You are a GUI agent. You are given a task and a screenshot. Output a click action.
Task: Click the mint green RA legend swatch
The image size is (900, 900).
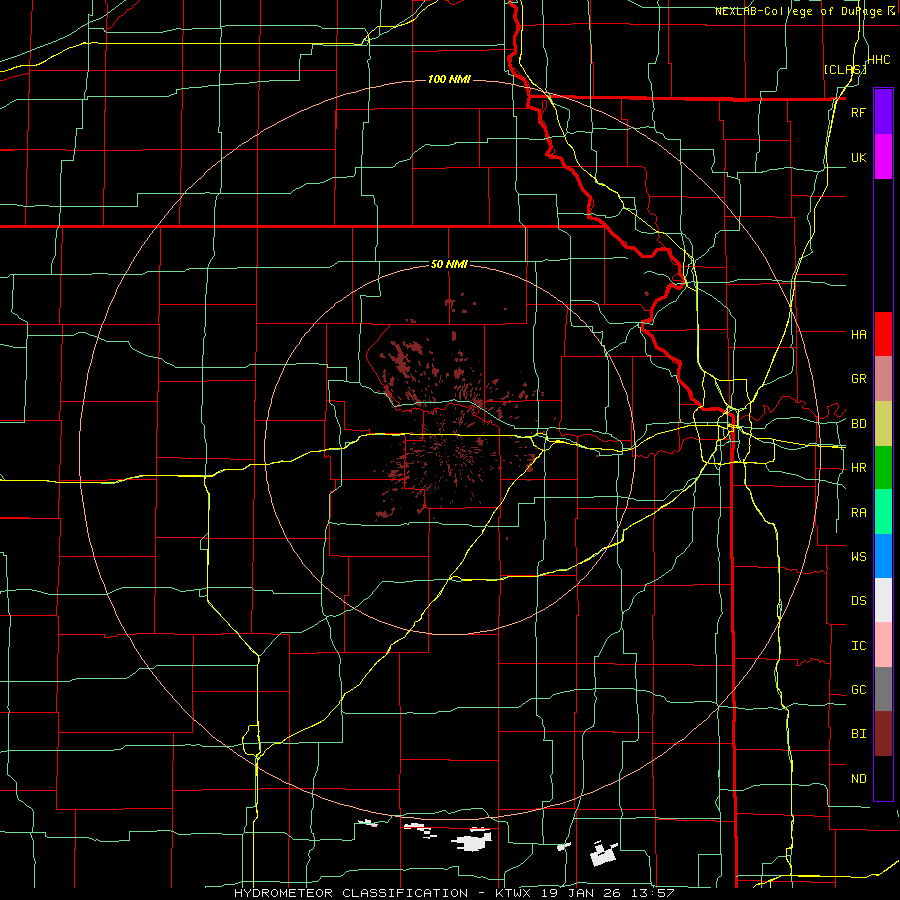pos(883,512)
